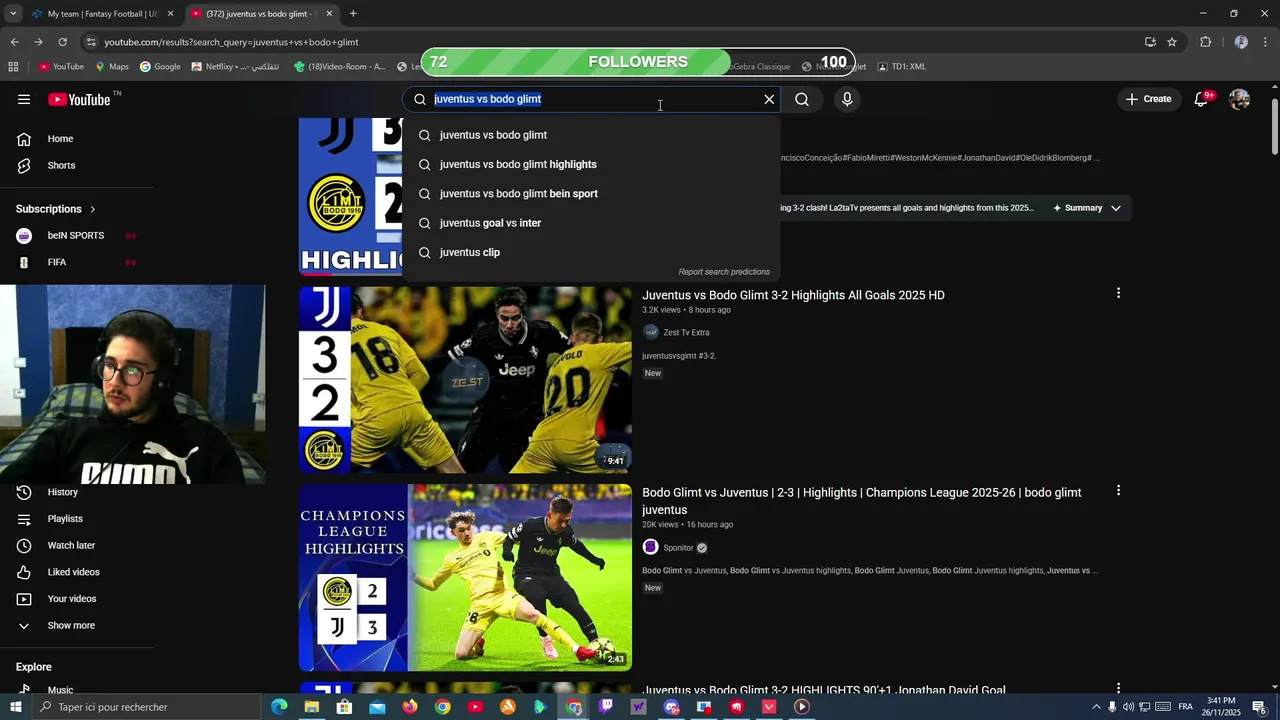Click the browser address bar URL
This screenshot has width=1280, height=720.
click(x=231, y=42)
